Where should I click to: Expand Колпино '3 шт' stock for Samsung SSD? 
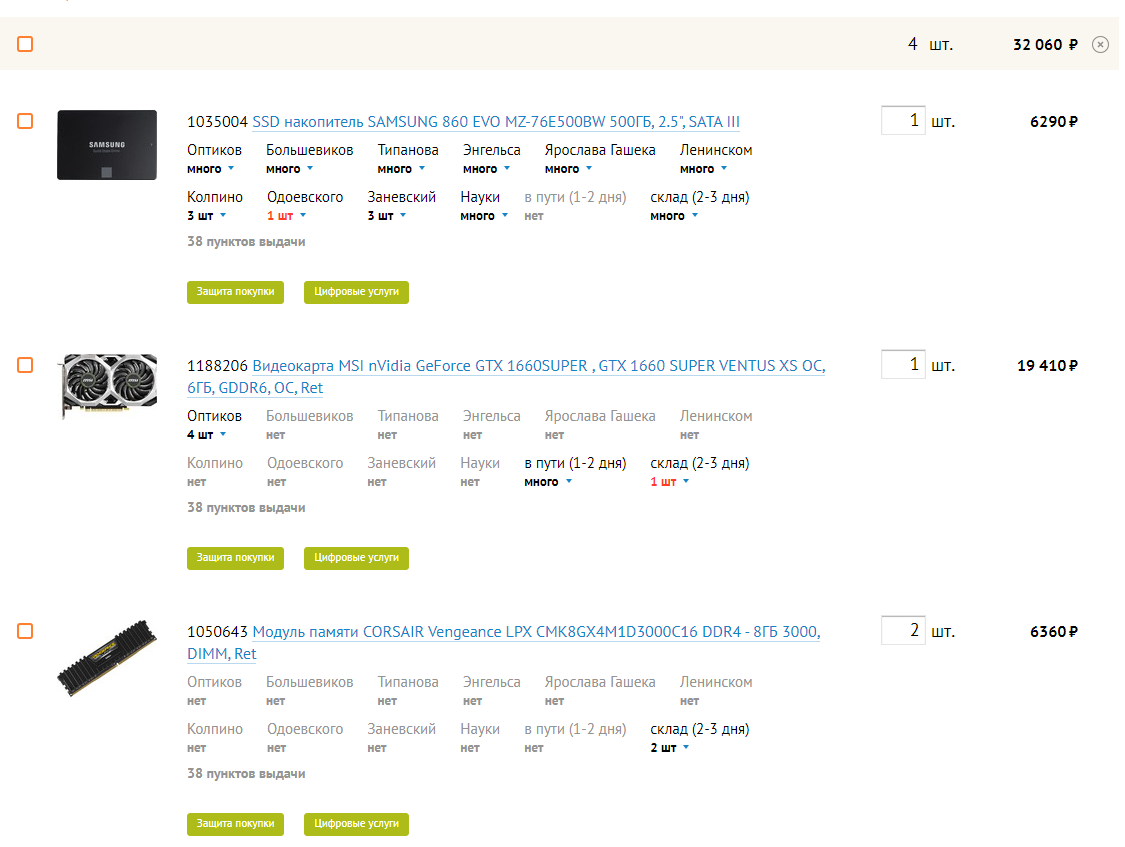(x=207, y=216)
